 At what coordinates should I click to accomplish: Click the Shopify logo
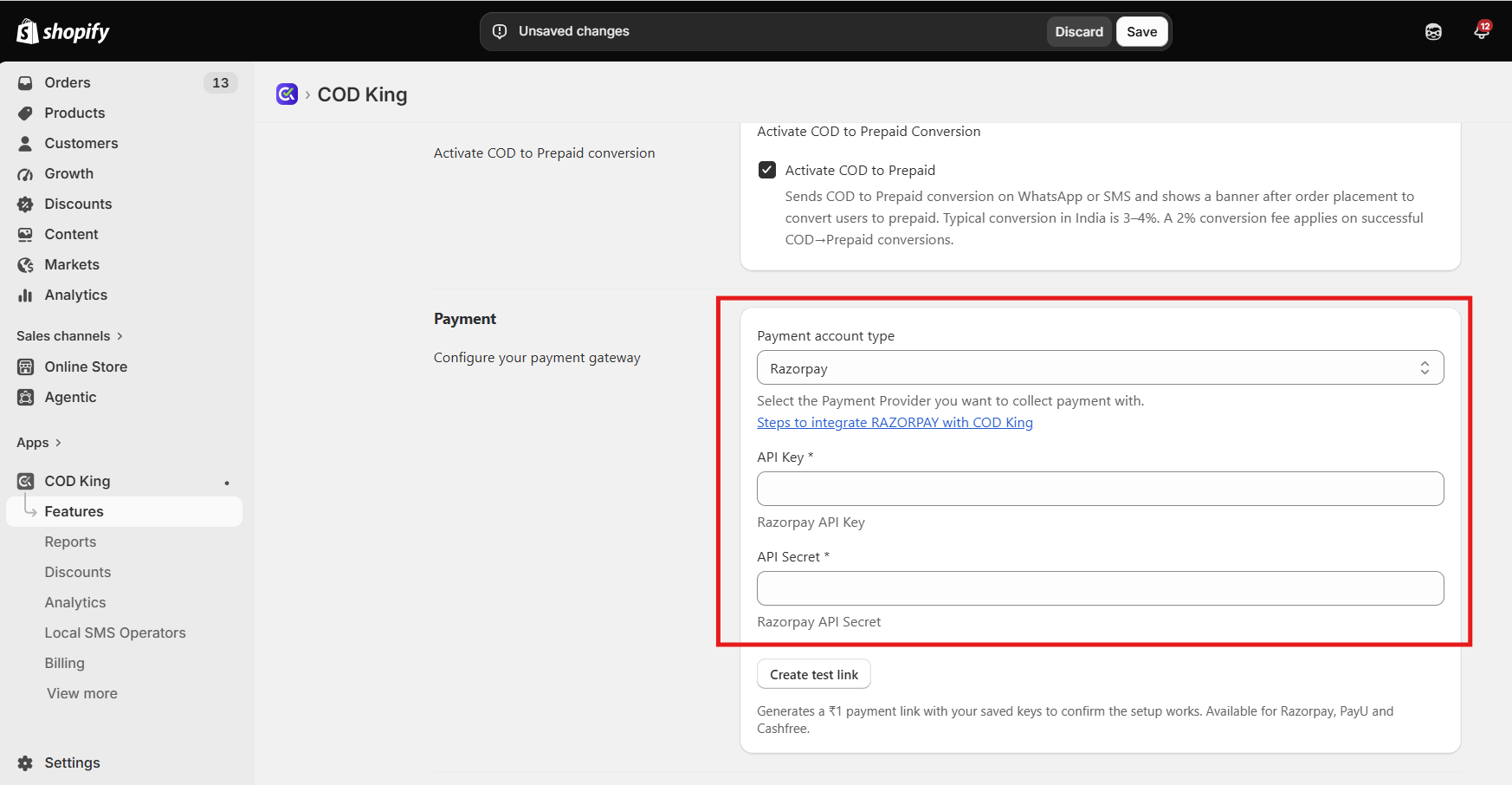pos(63,31)
